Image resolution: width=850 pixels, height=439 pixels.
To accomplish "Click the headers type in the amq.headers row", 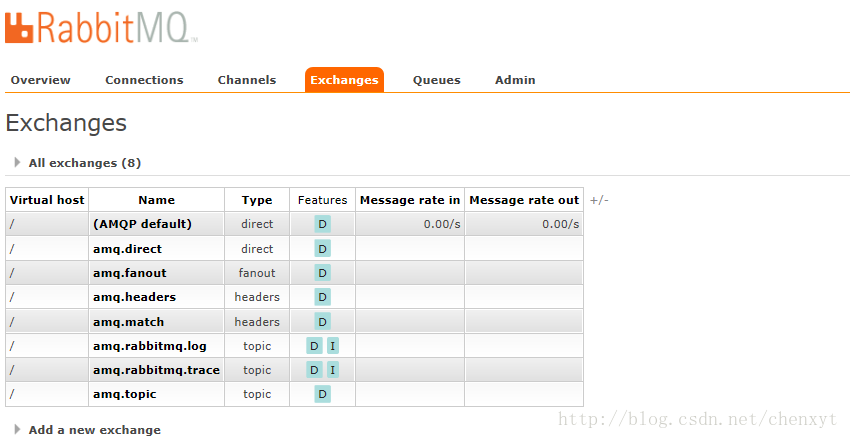I will tap(257, 297).
